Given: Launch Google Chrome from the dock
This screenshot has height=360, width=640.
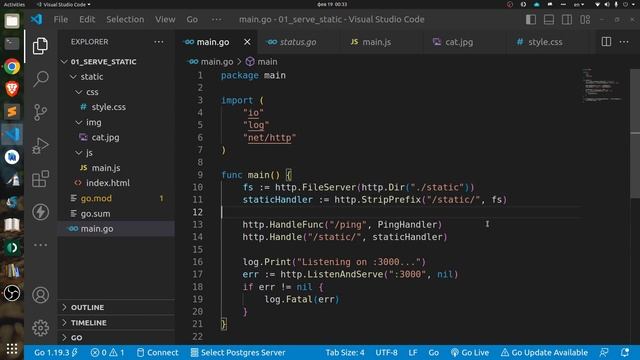Looking at the screenshot, I should (x=12, y=66).
